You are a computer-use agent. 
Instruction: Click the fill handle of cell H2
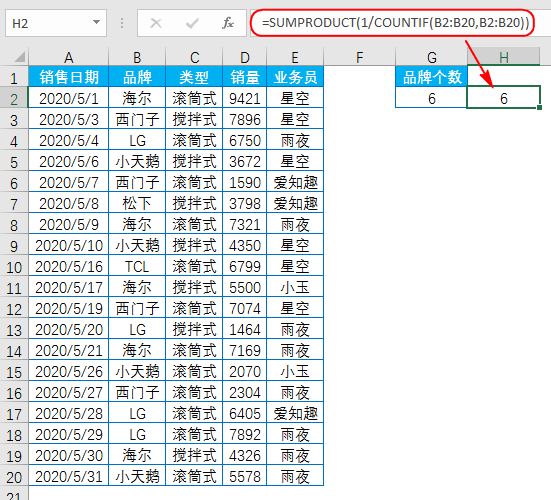coord(539,108)
